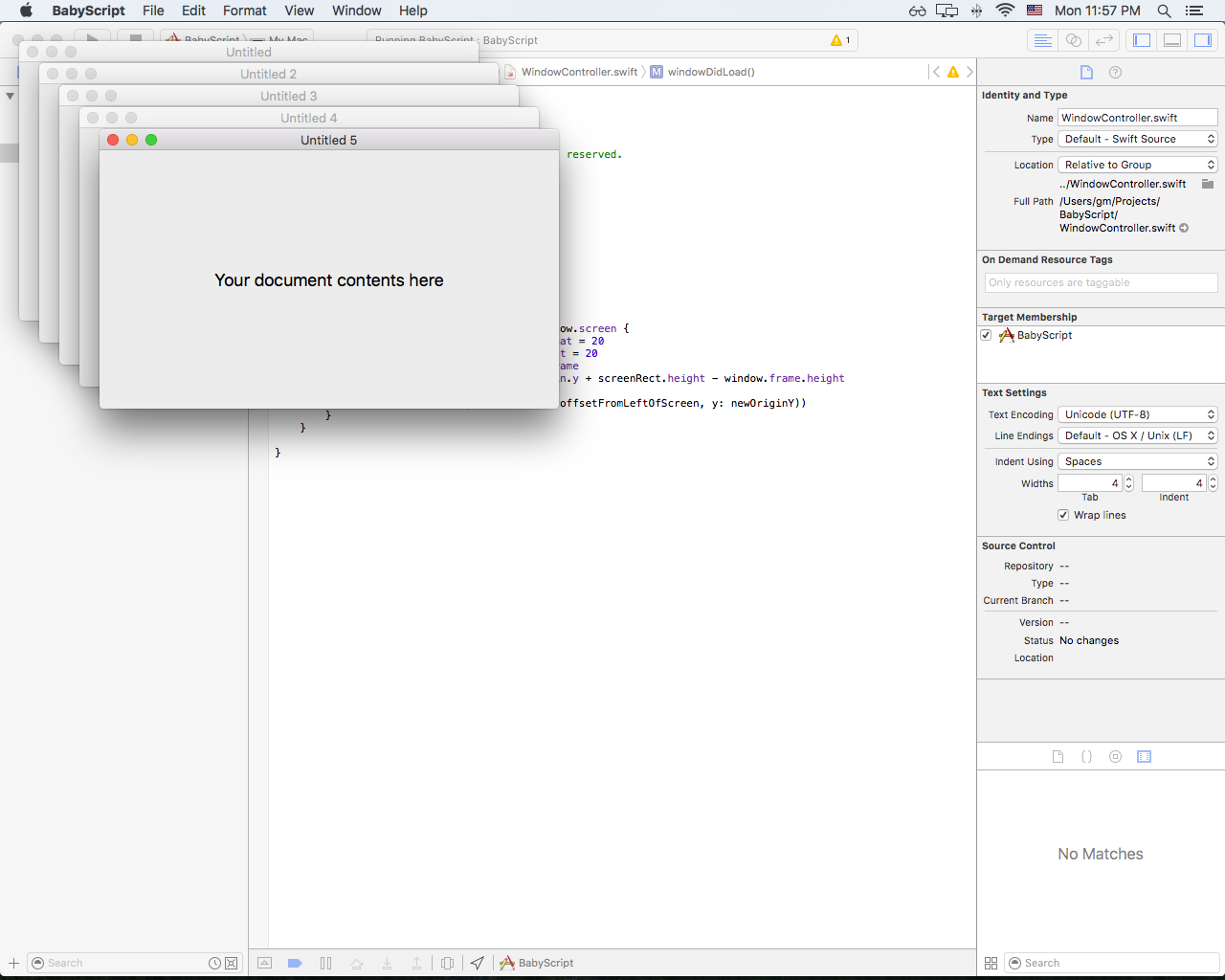Open the Quick Help inspector

click(x=1115, y=73)
